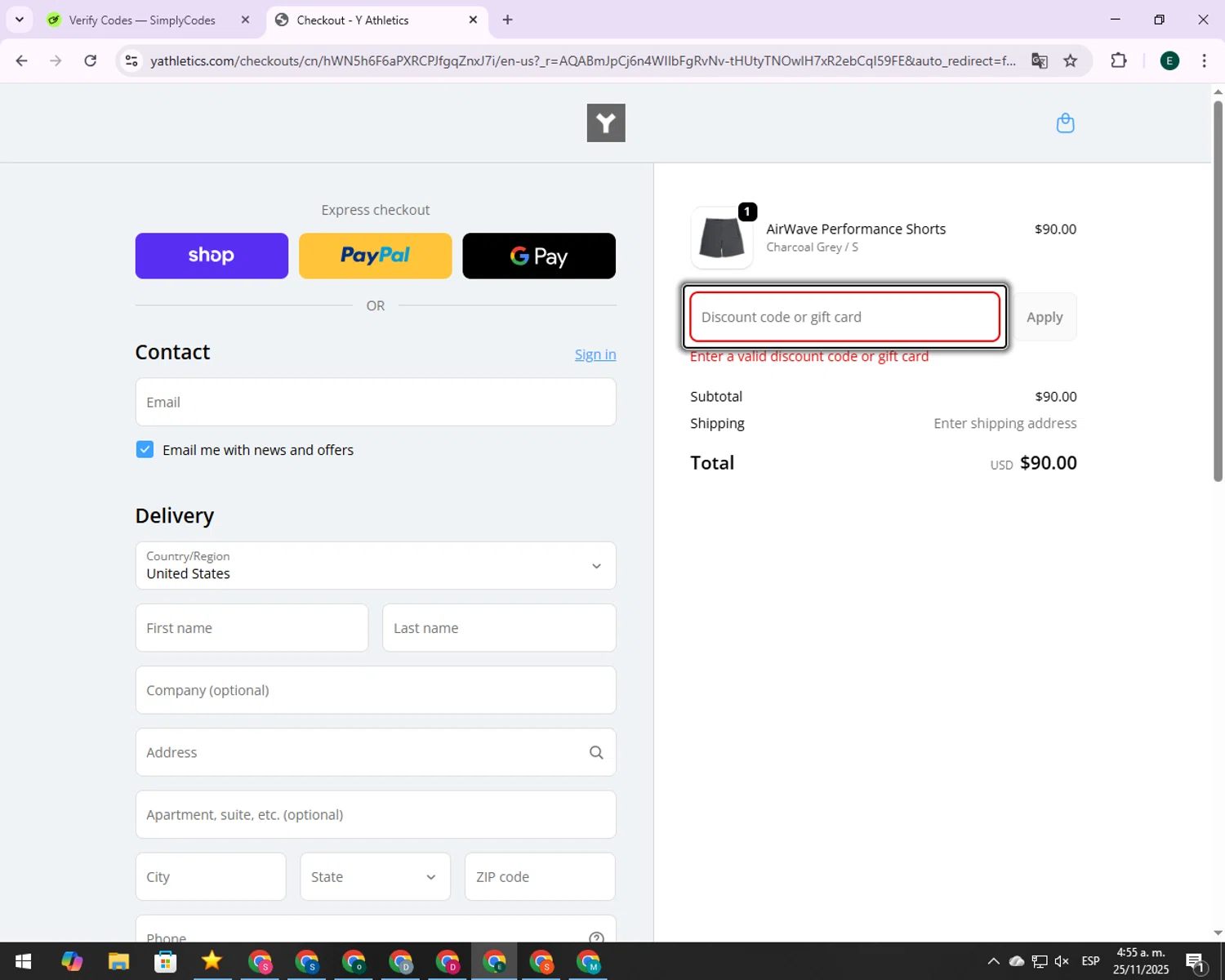Image resolution: width=1225 pixels, height=980 pixels.
Task: Open the Windows Start menu
Action: [23, 961]
